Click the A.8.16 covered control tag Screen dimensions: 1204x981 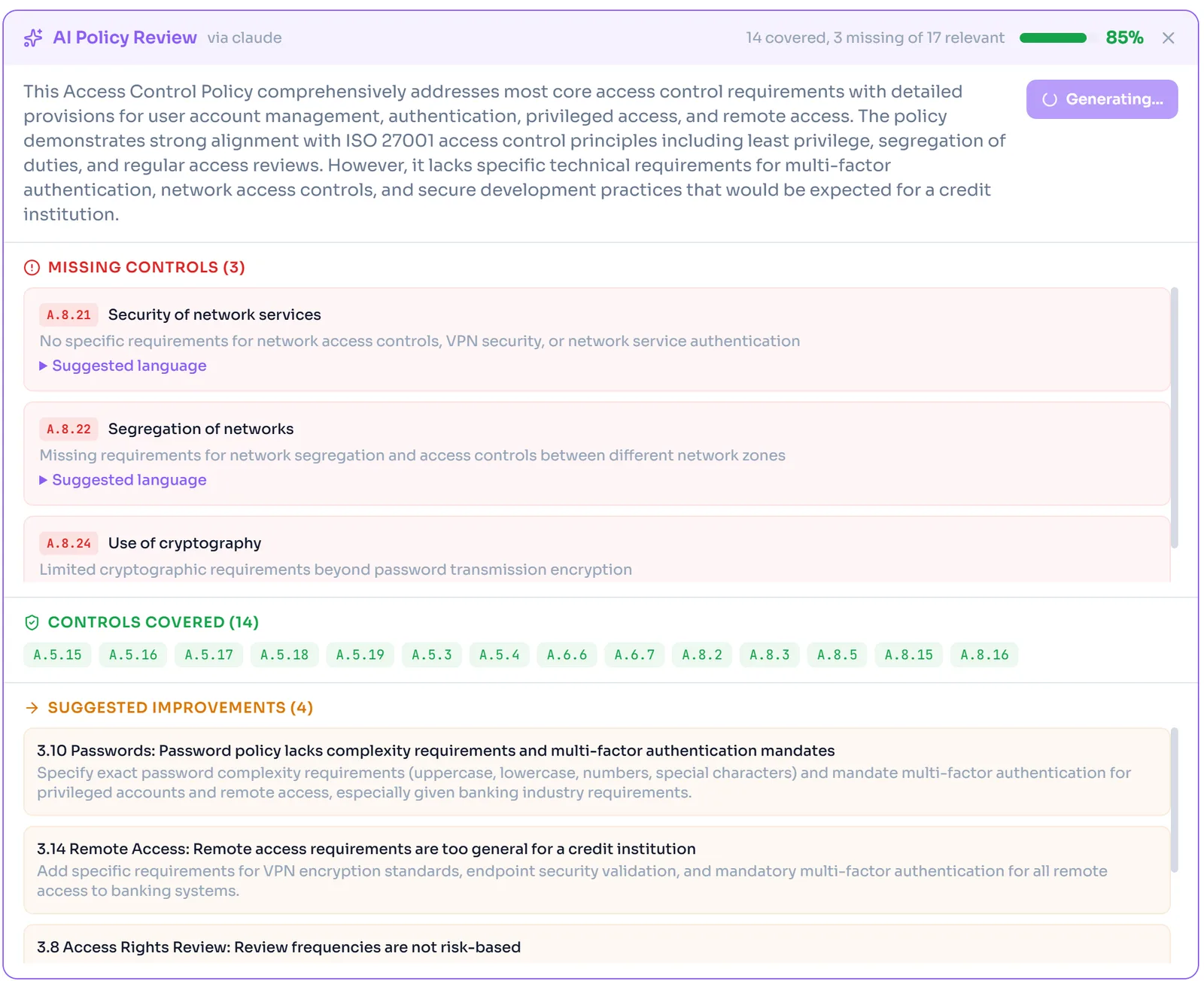(984, 655)
